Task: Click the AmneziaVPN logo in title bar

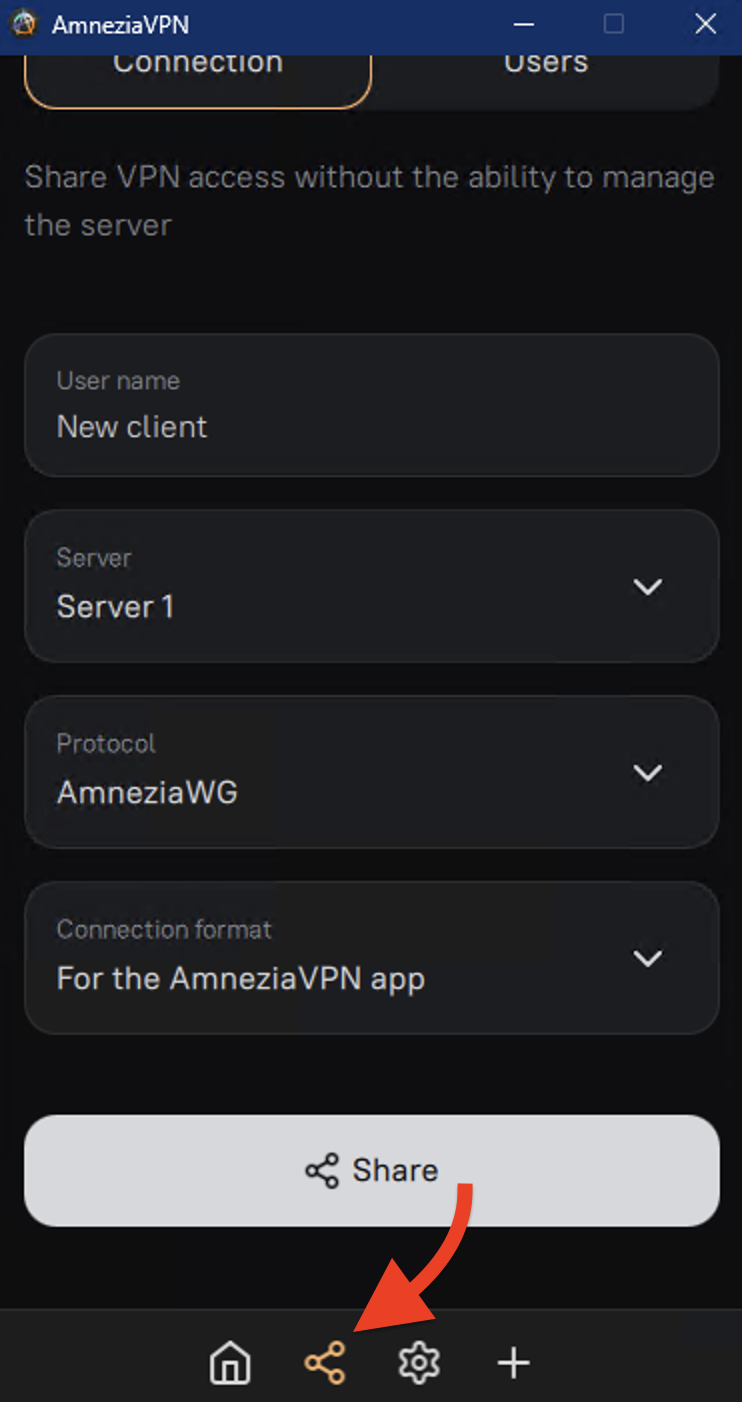Action: coord(23,24)
